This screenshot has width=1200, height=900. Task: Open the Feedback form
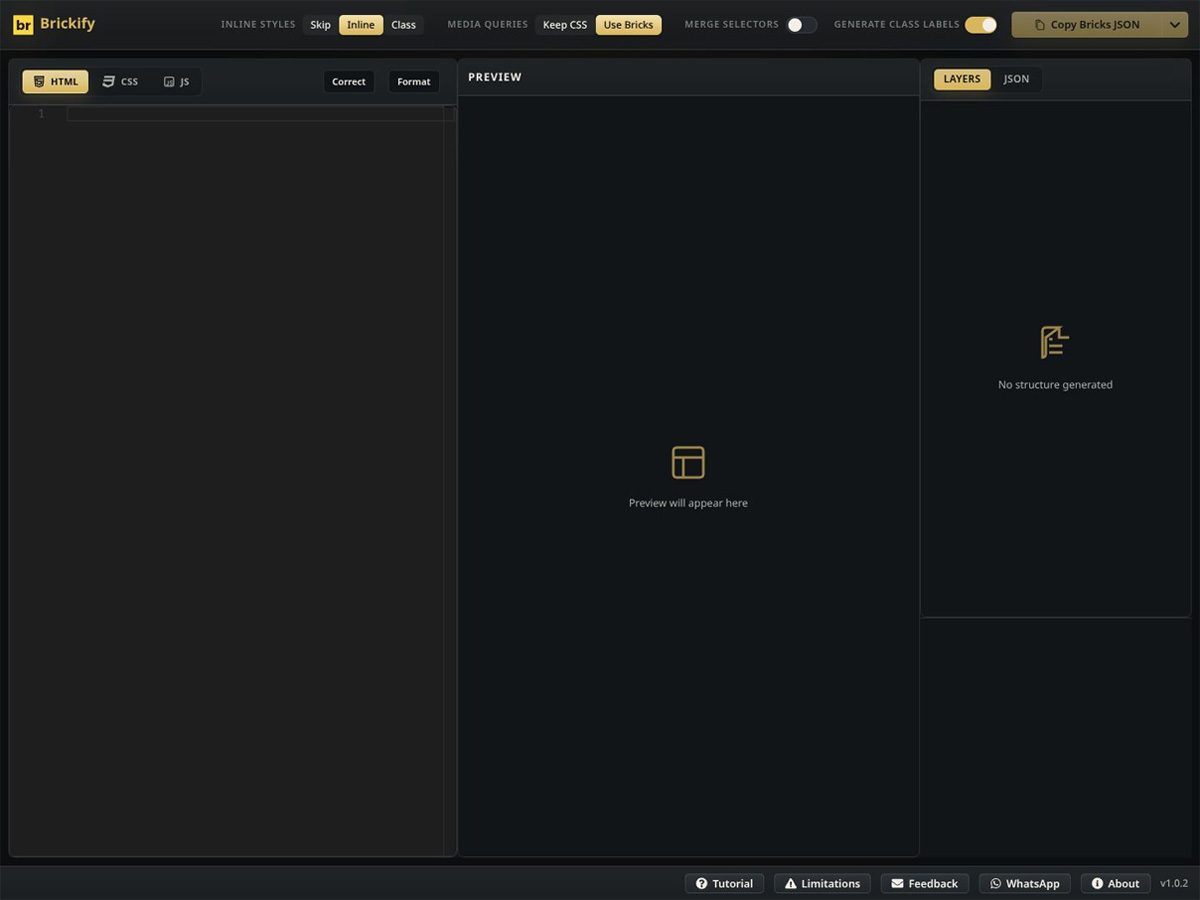pyautogui.click(x=925, y=884)
